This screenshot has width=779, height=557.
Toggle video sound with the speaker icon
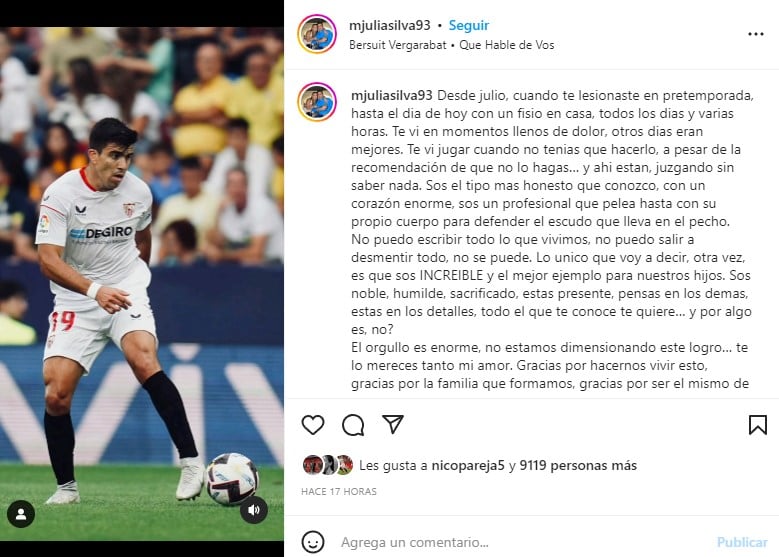pyautogui.click(x=254, y=510)
